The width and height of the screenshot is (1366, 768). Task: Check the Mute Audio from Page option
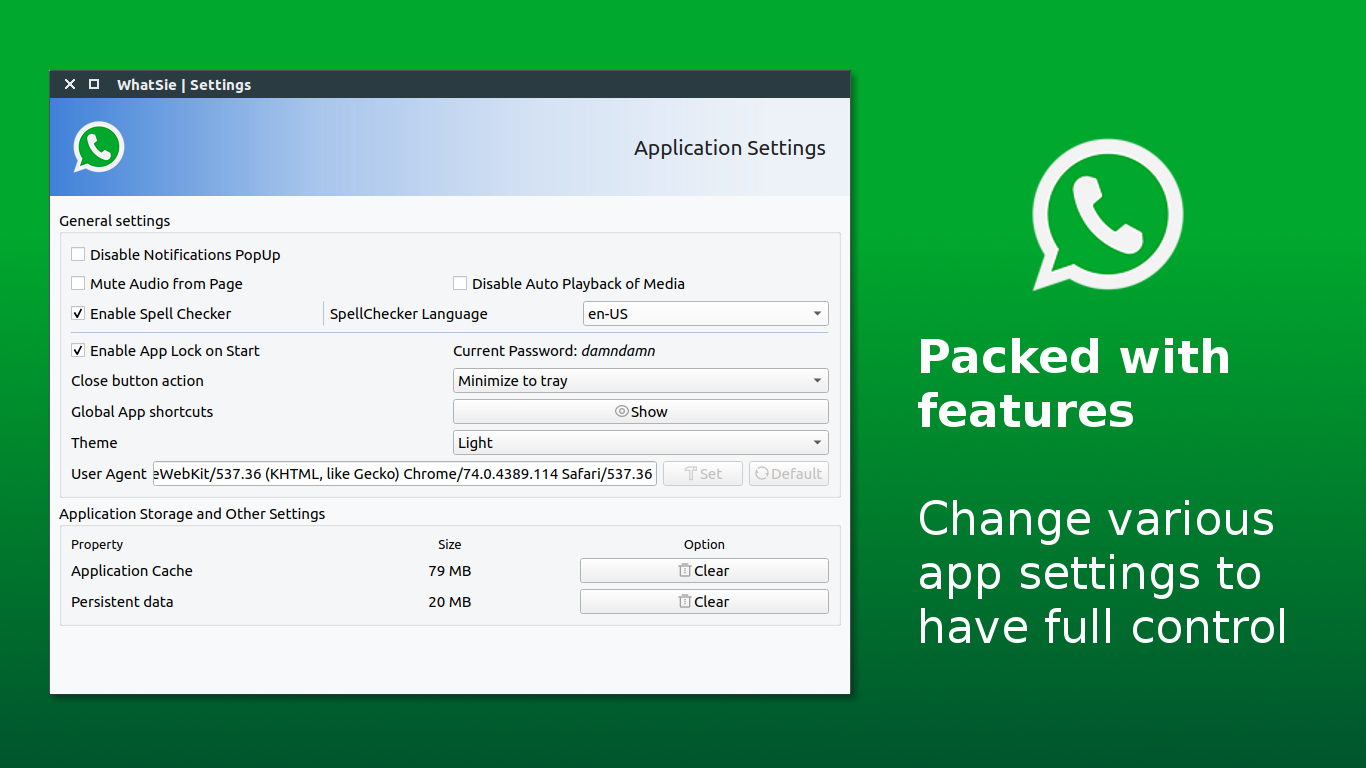tap(78, 284)
